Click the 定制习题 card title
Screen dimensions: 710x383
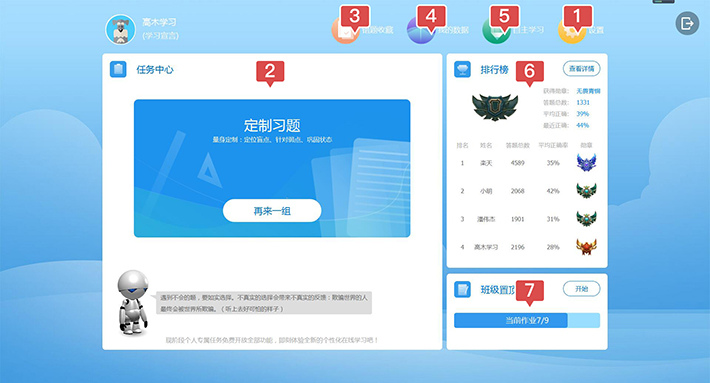pos(272,125)
